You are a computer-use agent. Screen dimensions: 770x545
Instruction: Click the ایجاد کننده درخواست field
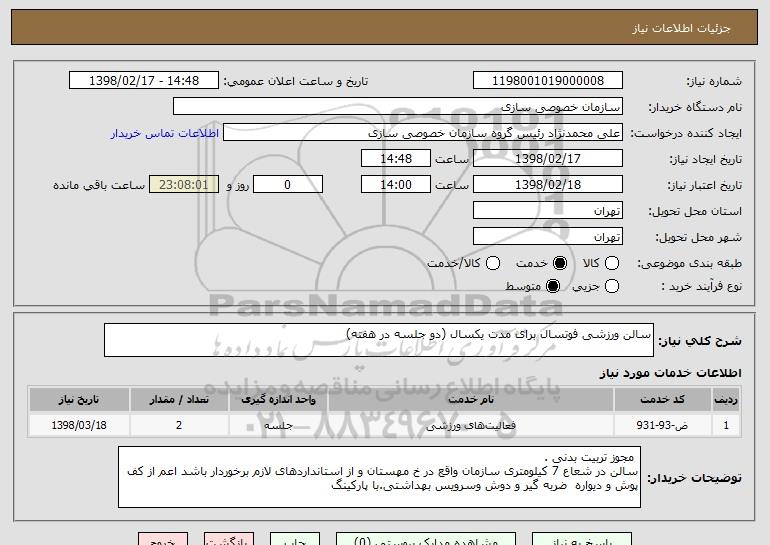[x=423, y=133]
